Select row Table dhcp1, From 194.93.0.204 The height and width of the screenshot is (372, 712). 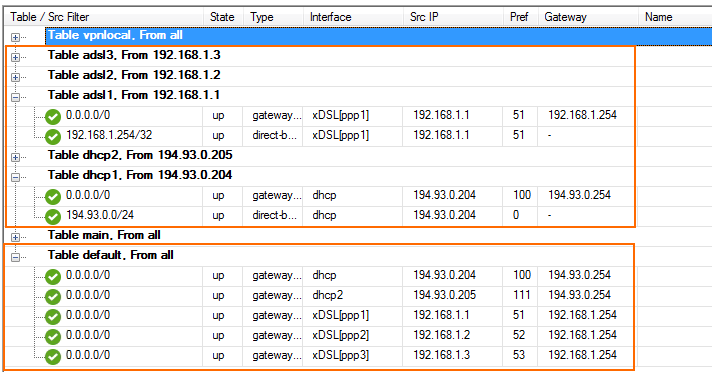pos(140,175)
